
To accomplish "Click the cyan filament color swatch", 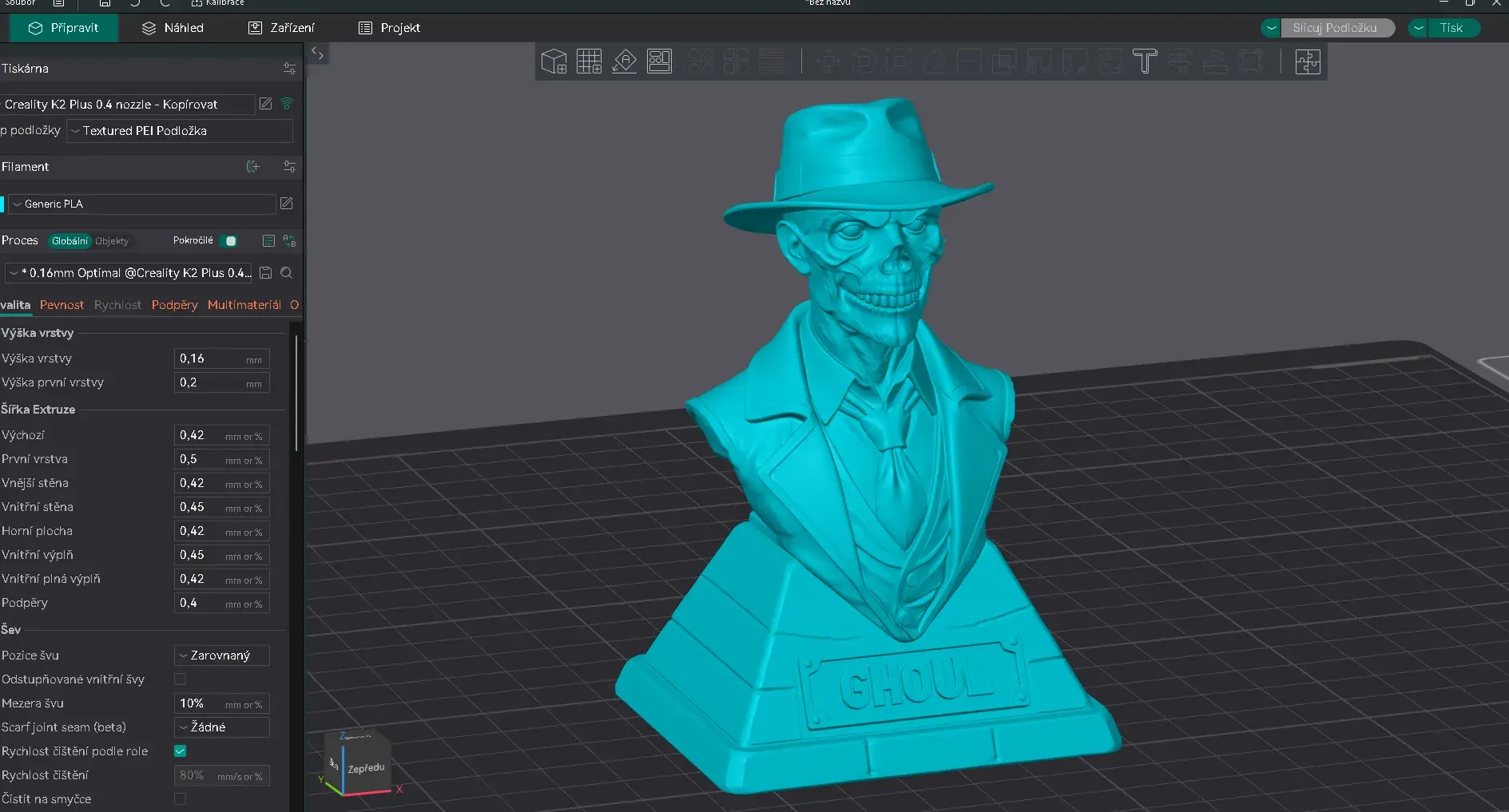I will point(2,204).
